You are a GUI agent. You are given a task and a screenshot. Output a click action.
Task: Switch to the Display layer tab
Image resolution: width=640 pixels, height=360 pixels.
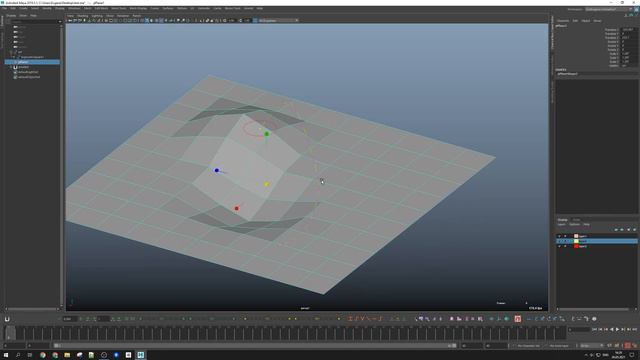[562, 220]
